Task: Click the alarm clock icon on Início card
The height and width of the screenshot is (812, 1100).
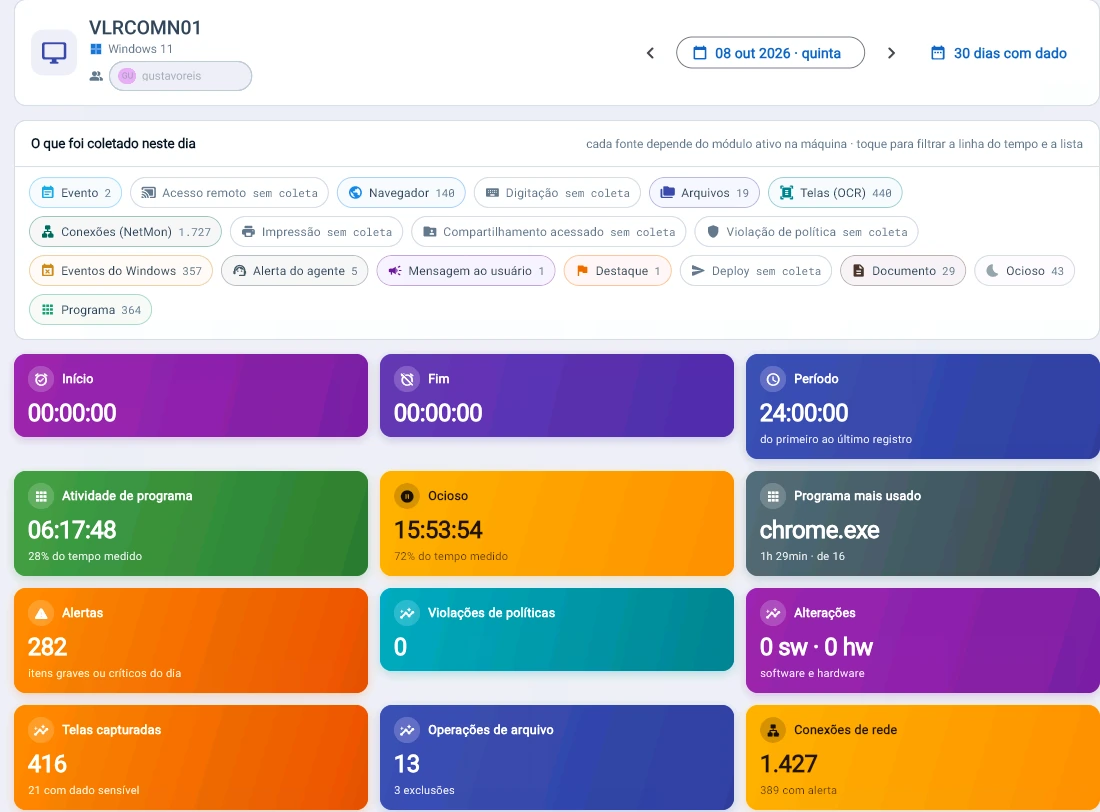Action: tap(41, 379)
